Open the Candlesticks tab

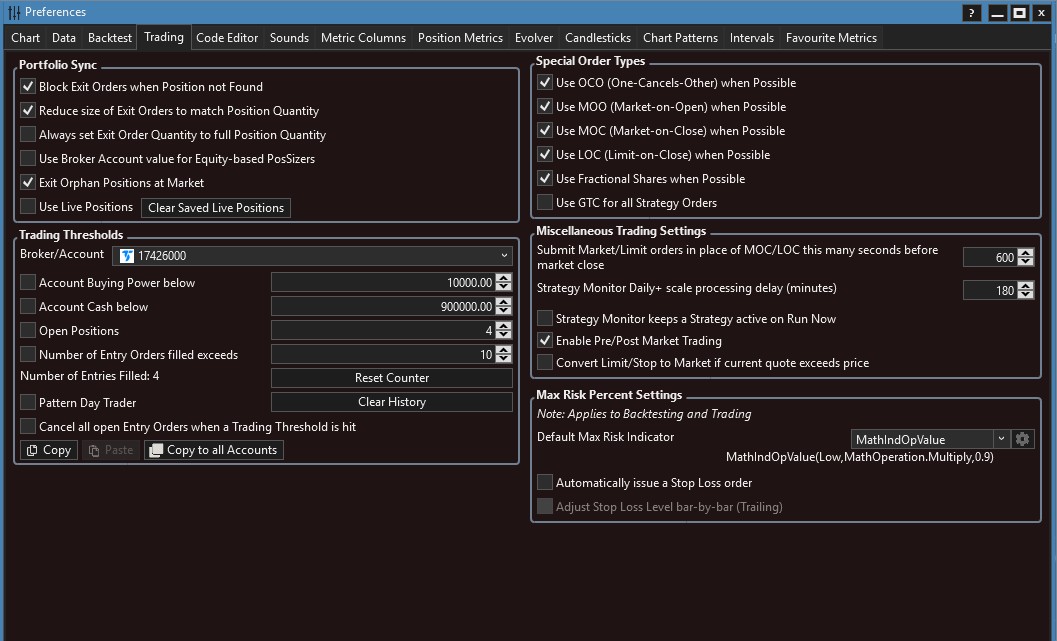[x=598, y=38]
